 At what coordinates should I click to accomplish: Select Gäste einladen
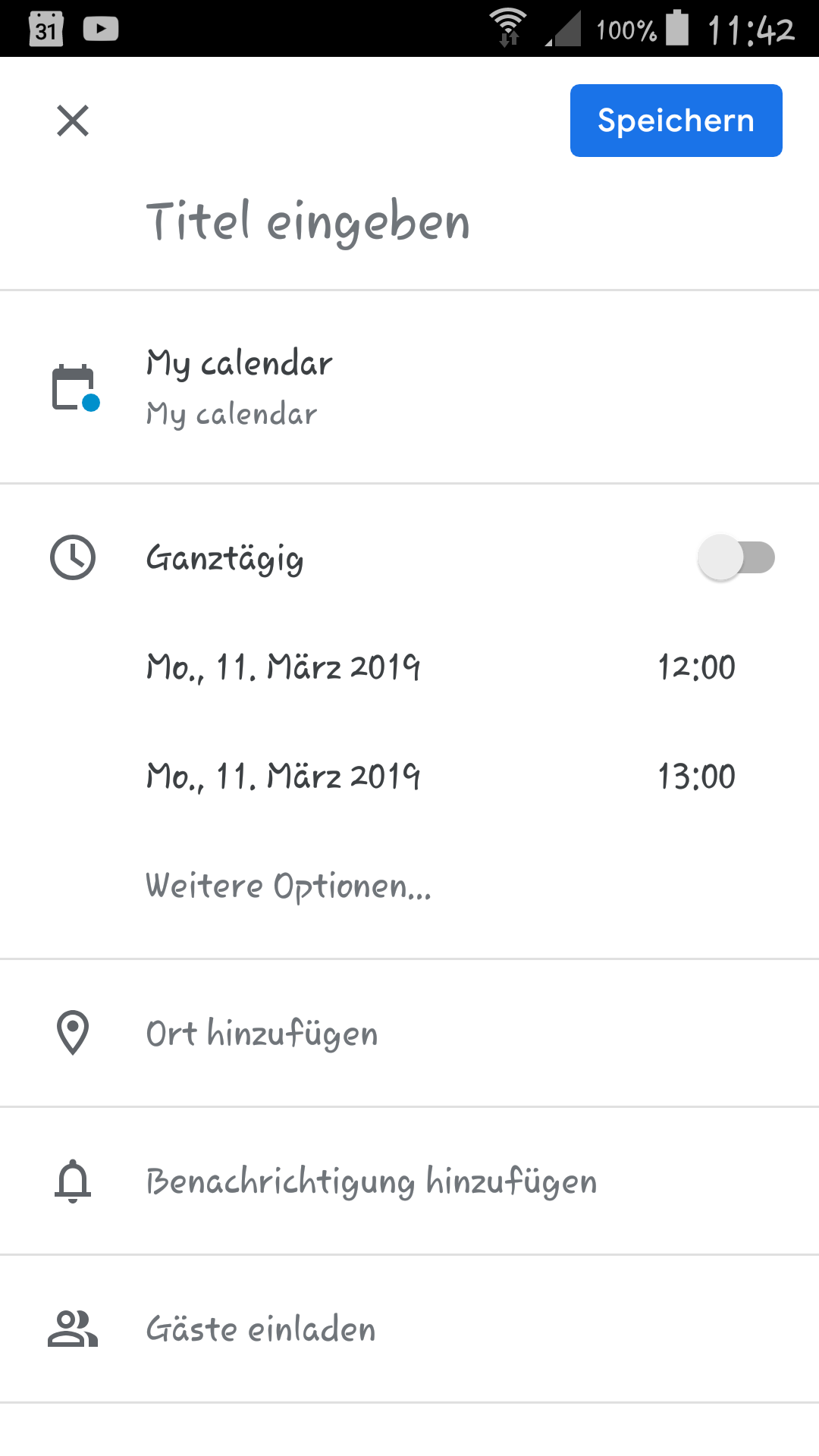pos(409,1329)
